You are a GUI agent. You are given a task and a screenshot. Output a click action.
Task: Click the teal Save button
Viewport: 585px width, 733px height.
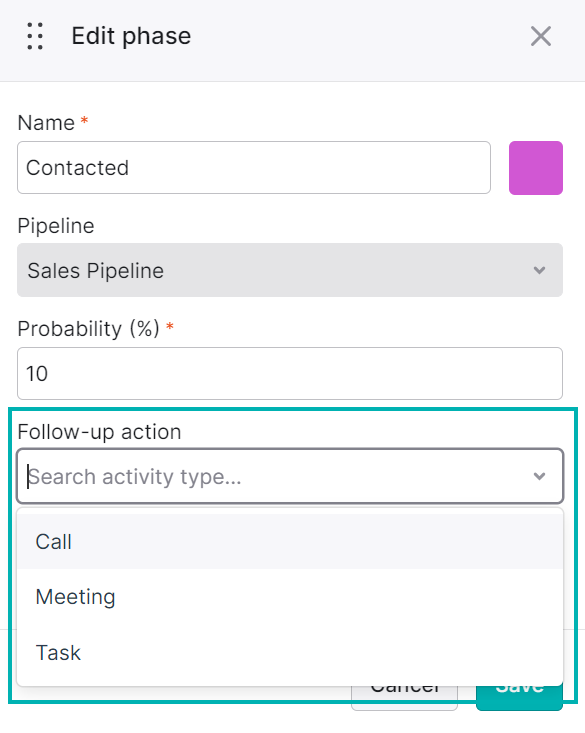coord(519,698)
